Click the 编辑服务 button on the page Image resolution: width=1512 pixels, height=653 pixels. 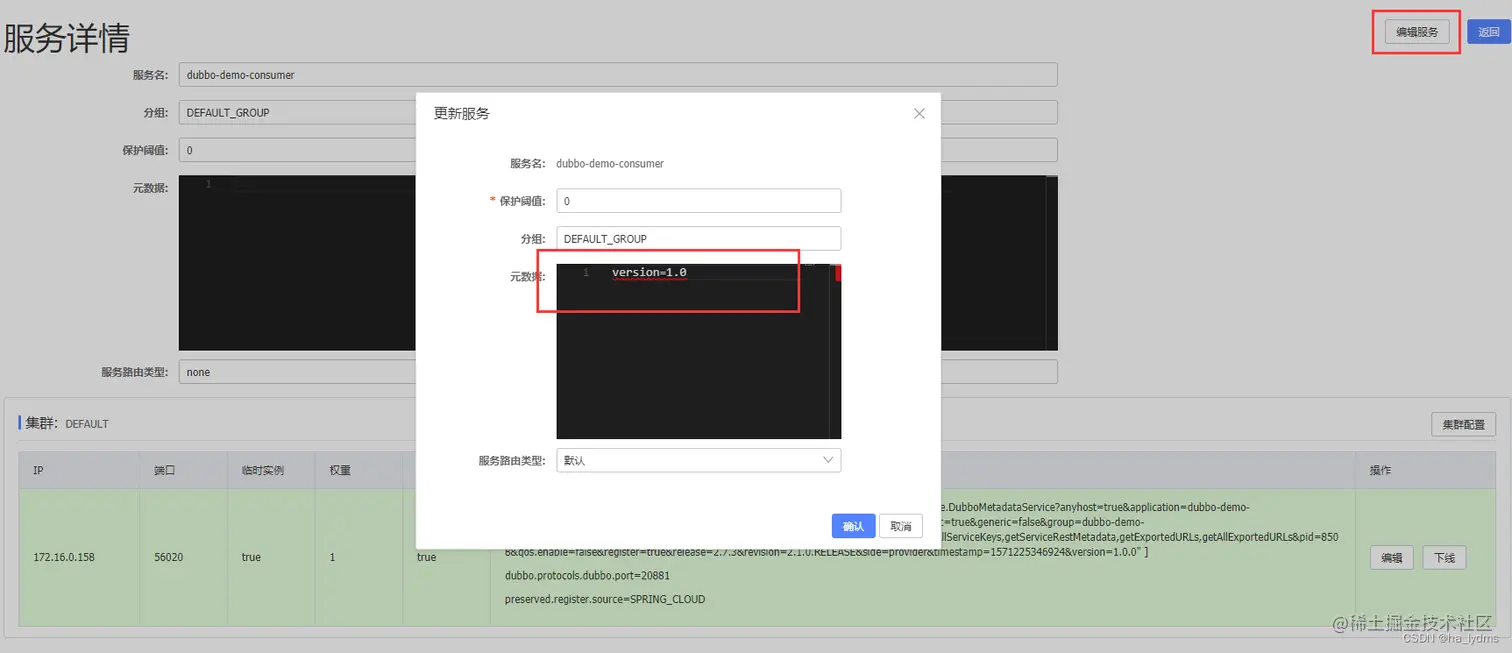click(1417, 32)
